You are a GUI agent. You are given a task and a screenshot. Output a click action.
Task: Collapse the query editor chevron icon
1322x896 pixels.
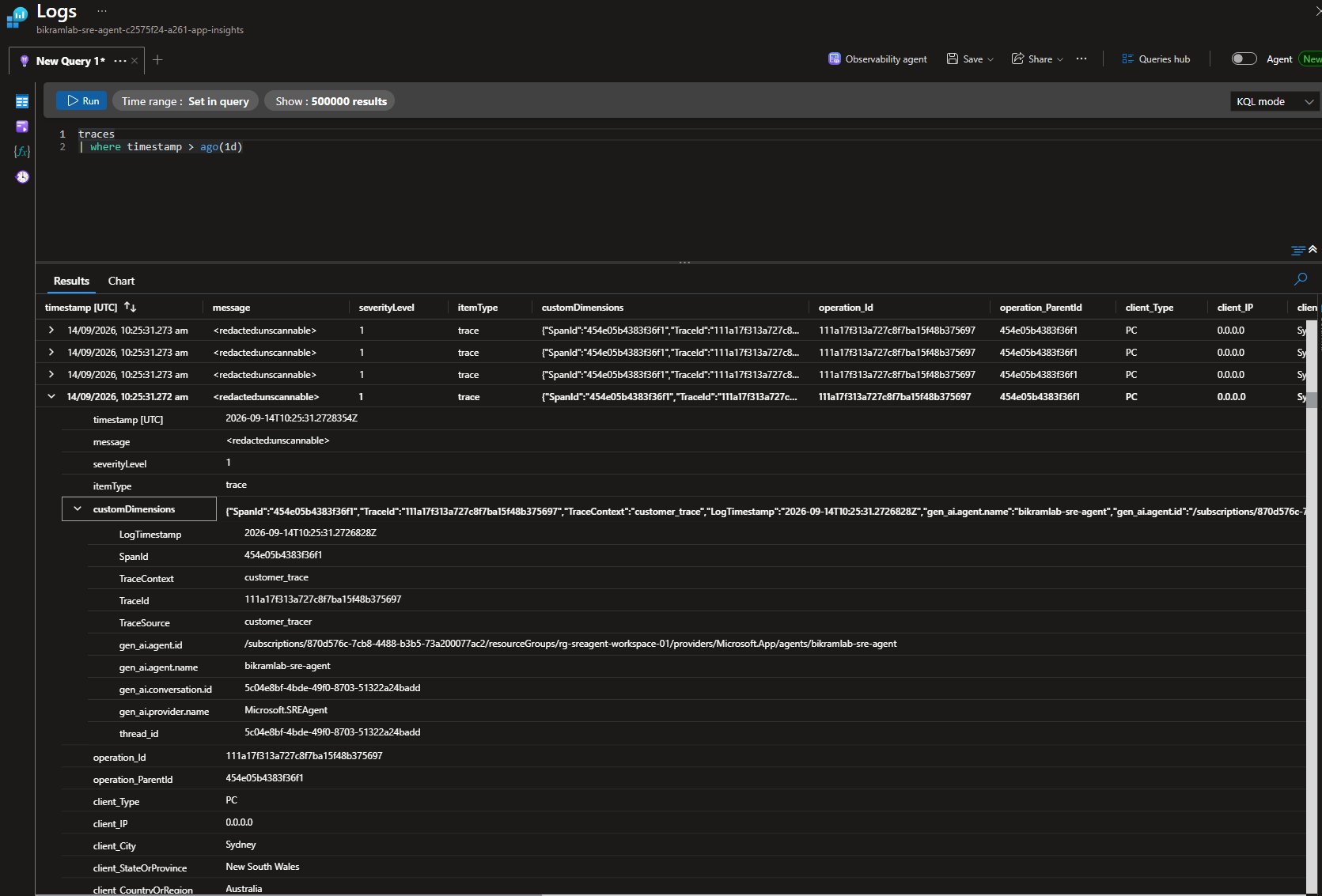[x=1313, y=249]
